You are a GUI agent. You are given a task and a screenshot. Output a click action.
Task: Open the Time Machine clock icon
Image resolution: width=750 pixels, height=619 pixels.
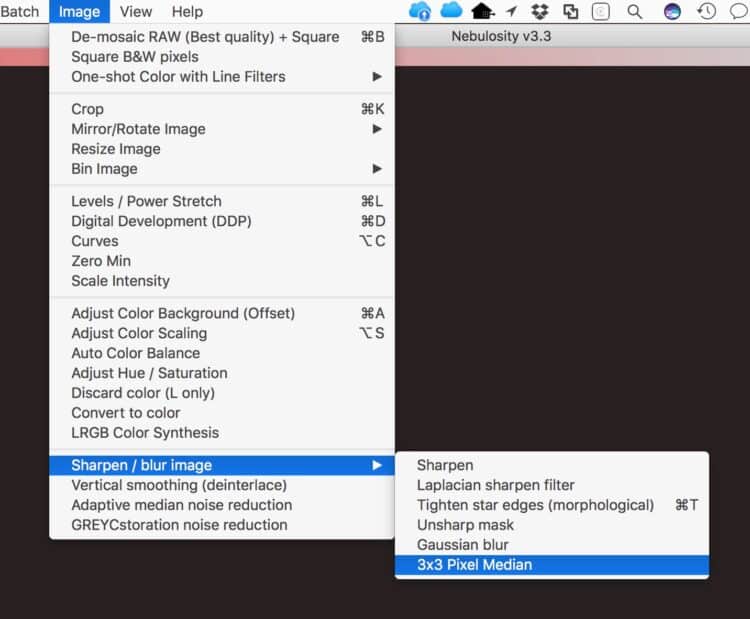[x=706, y=11]
